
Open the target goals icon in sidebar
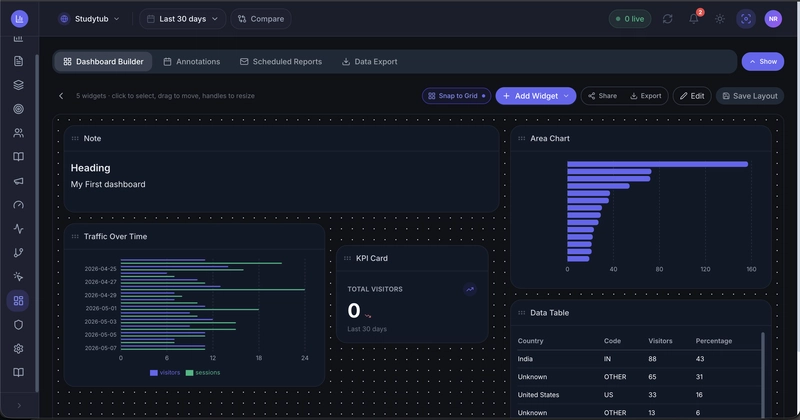pyautogui.click(x=18, y=109)
